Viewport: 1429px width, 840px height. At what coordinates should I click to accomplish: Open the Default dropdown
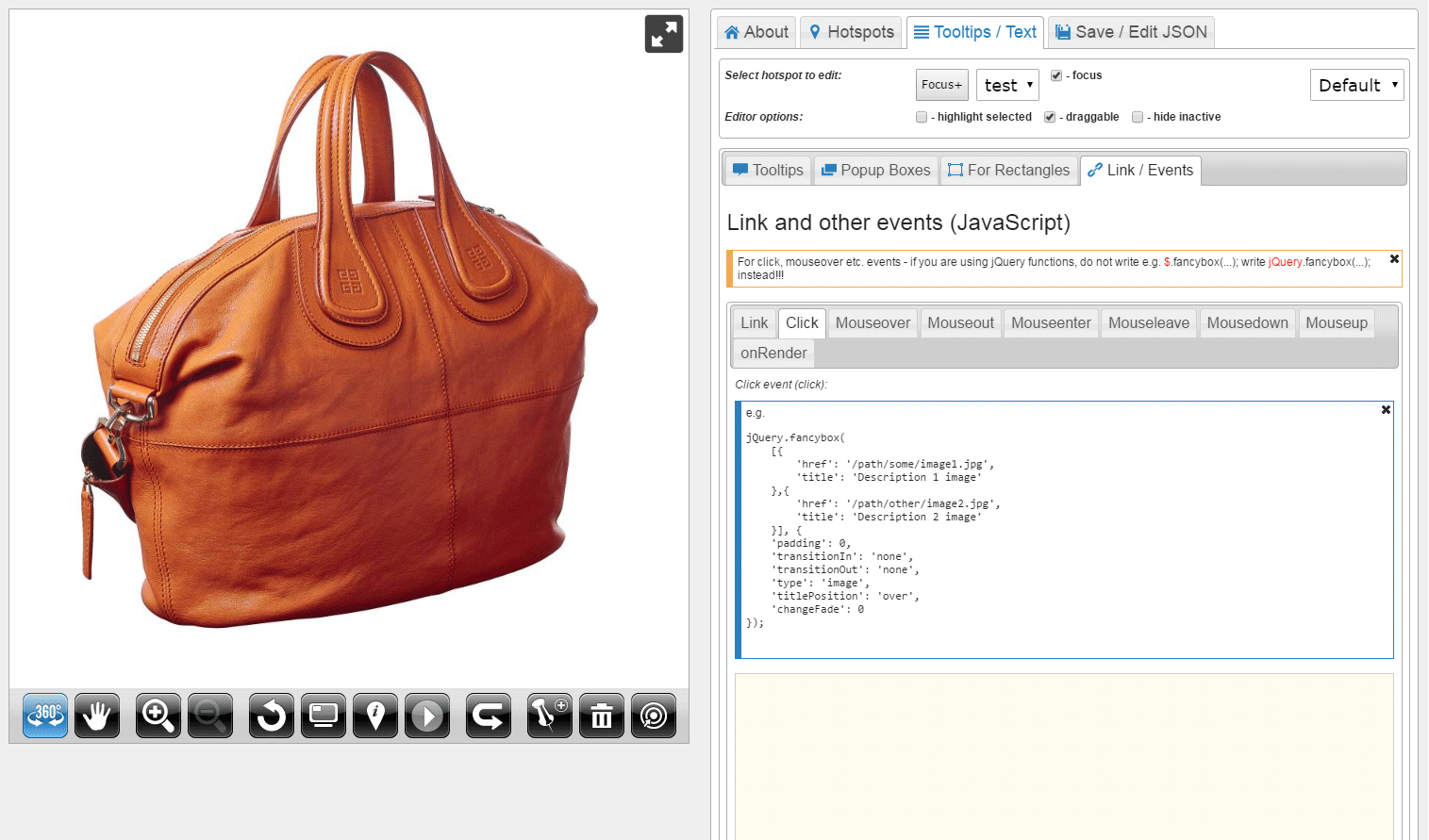click(x=1356, y=85)
